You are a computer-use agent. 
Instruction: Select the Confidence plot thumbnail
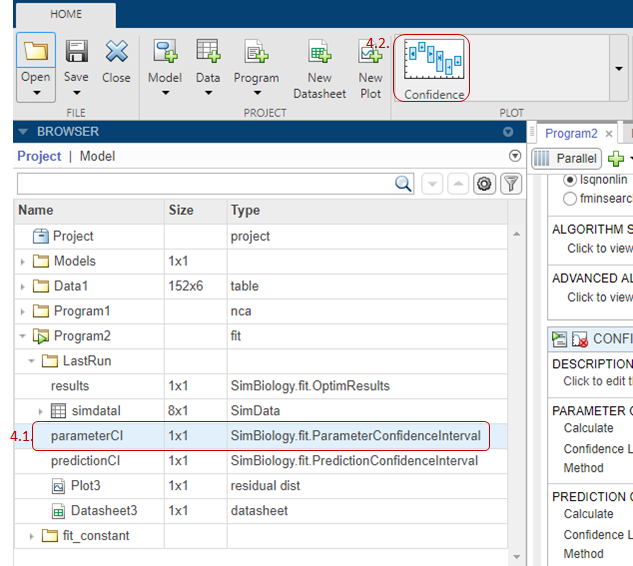point(433,61)
